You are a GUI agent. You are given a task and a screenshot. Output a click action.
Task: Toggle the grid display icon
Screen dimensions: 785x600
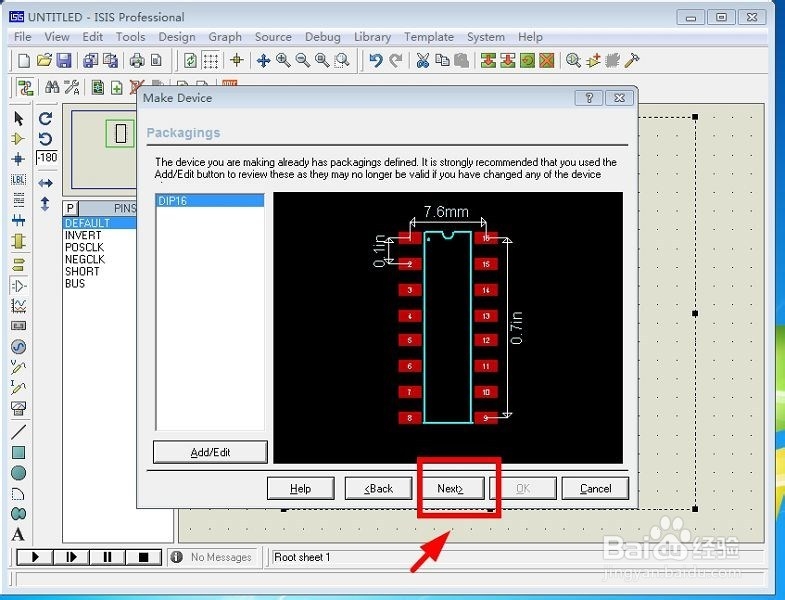pyautogui.click(x=210, y=61)
